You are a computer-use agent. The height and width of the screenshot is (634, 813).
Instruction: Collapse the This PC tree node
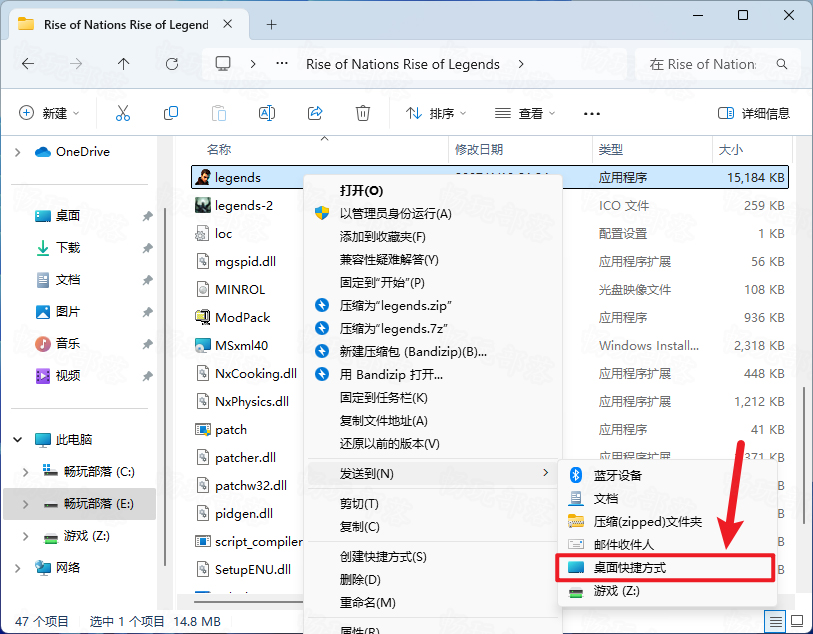18,440
